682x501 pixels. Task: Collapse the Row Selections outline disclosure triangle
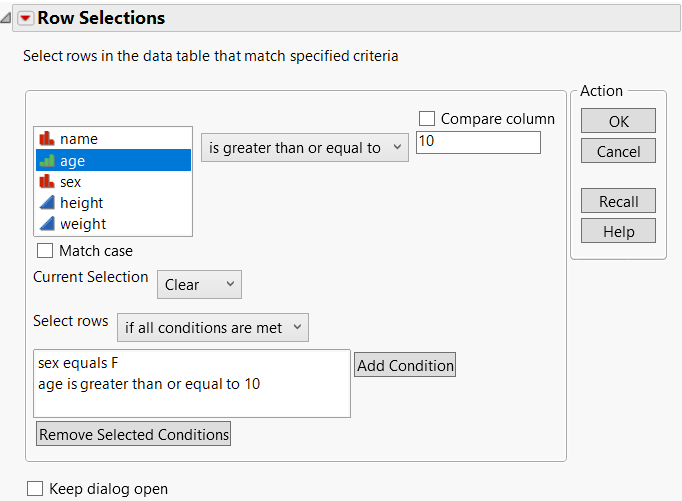8,18
